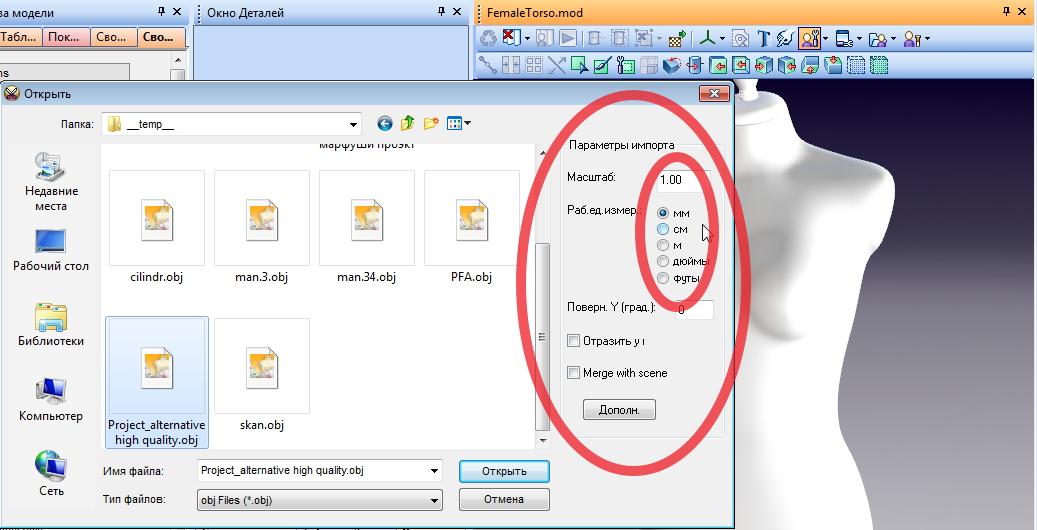Select the дюймы unit radio button
The height and width of the screenshot is (530, 1037).
point(663,262)
